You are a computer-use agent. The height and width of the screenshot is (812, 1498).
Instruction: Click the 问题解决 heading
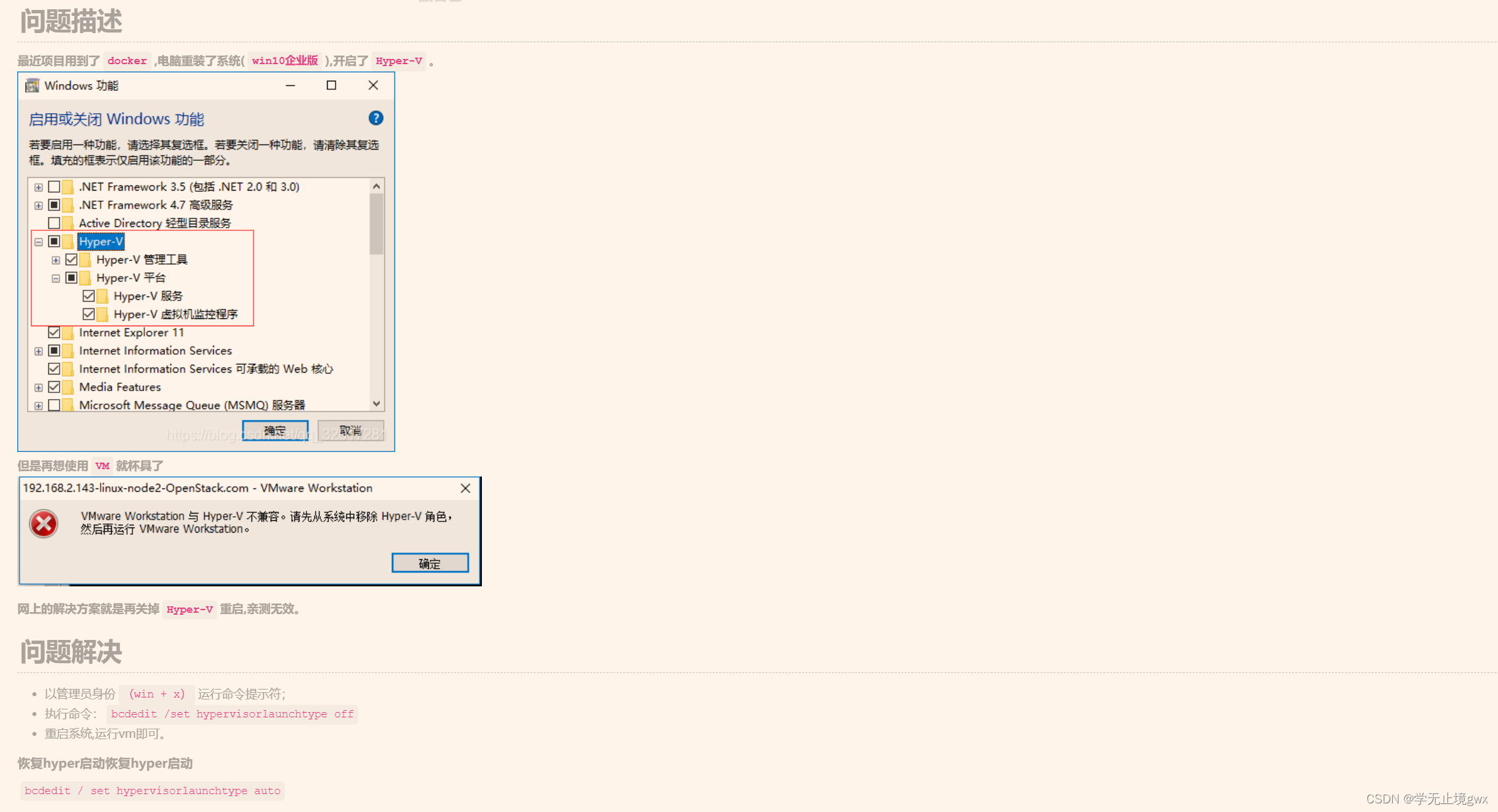(71, 652)
